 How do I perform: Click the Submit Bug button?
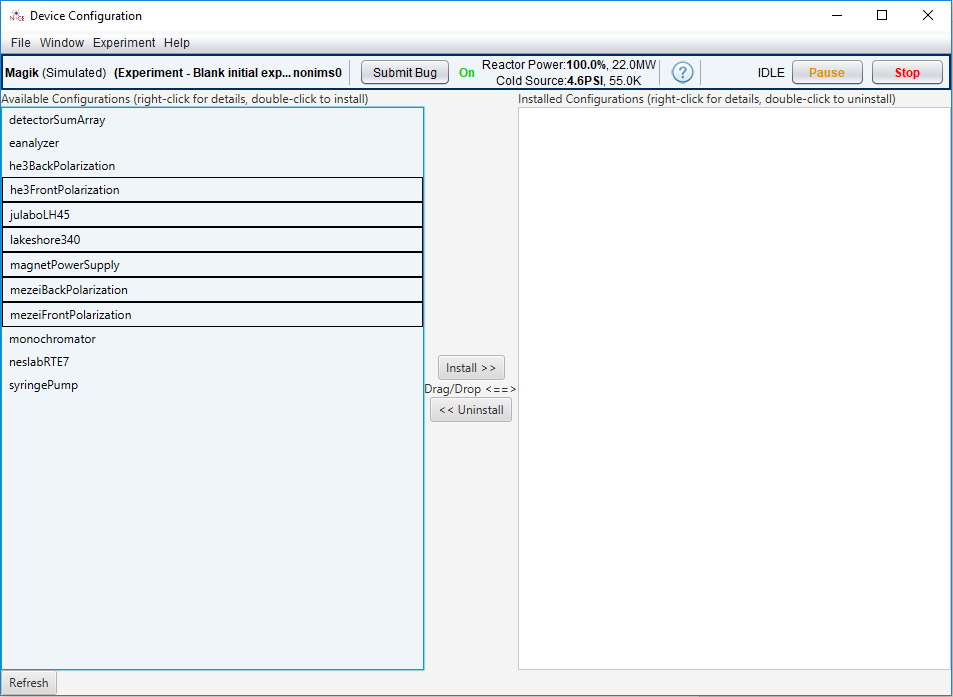tap(404, 72)
